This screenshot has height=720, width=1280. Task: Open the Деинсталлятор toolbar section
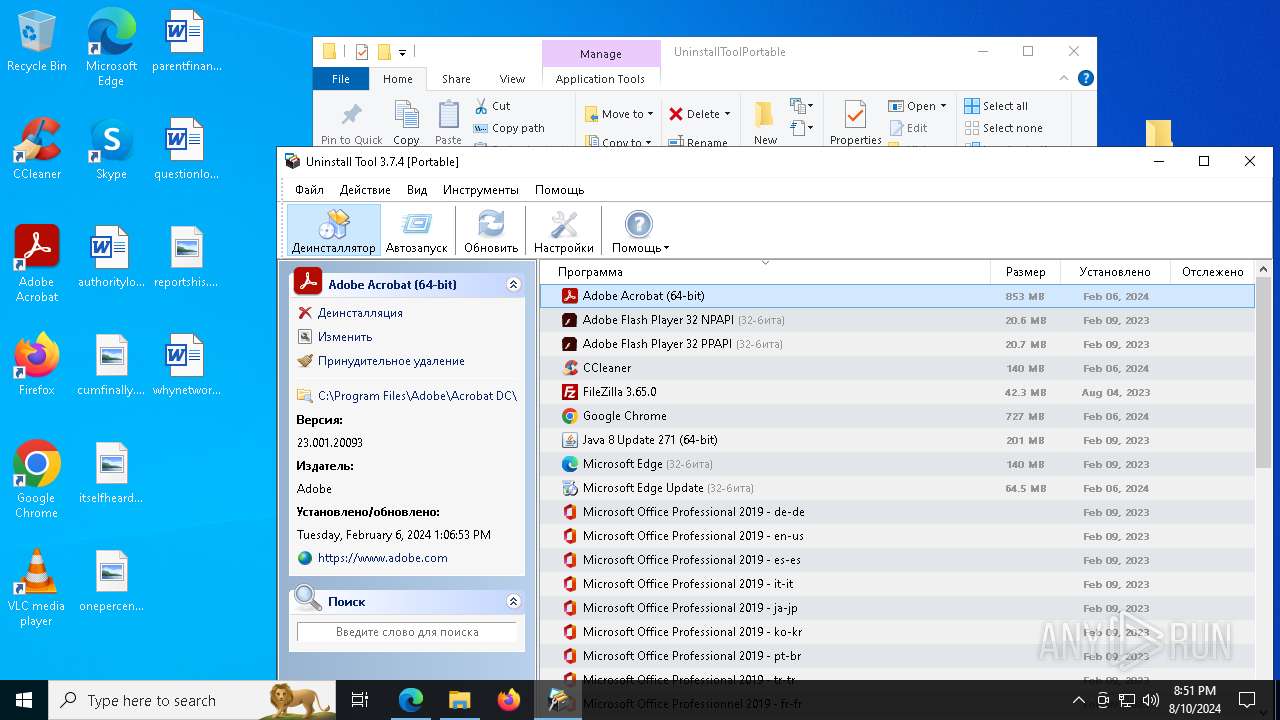coord(334,231)
